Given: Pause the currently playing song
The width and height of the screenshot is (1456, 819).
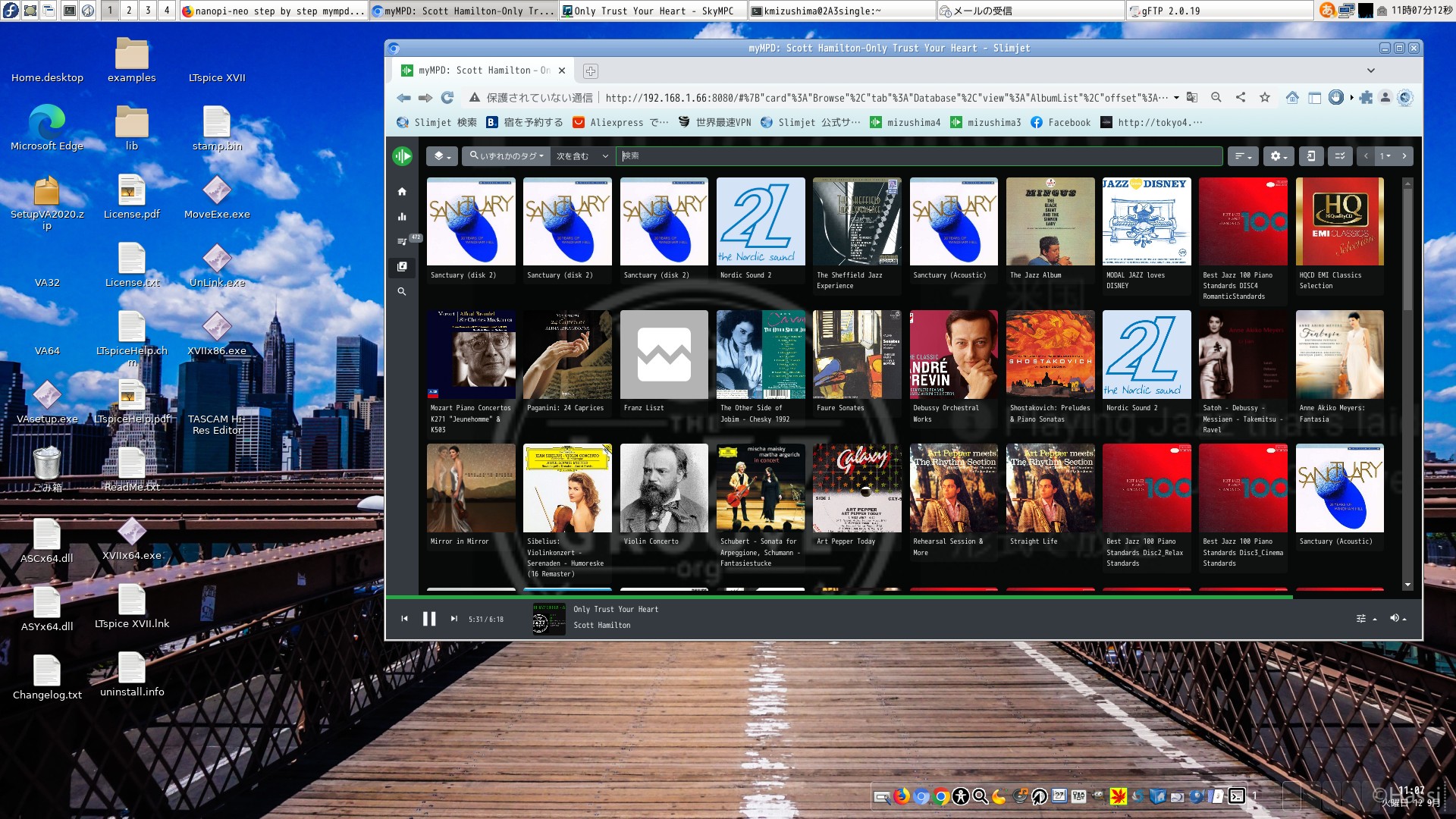Looking at the screenshot, I should pyautogui.click(x=429, y=619).
